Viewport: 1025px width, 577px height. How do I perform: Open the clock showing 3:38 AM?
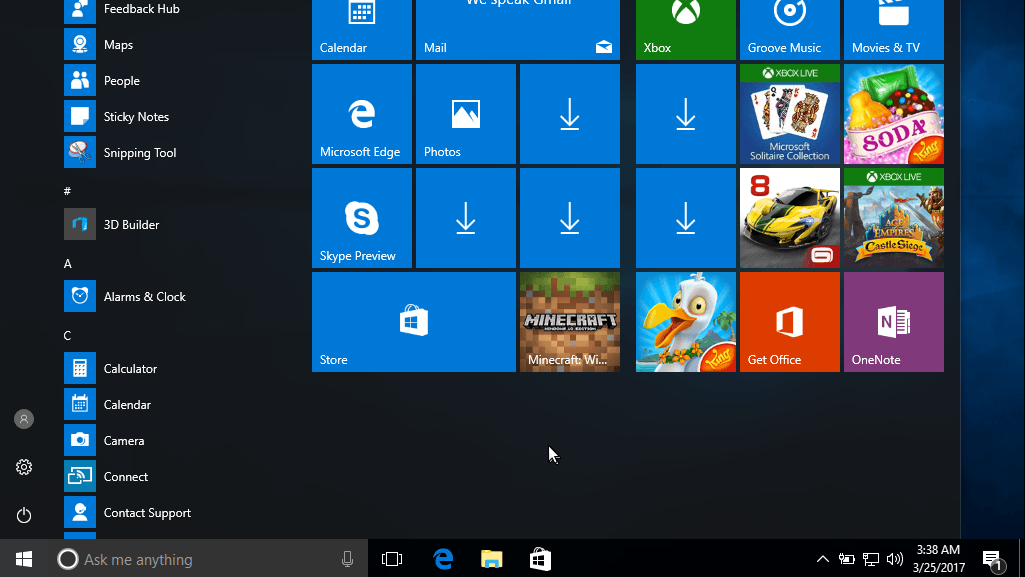click(939, 559)
